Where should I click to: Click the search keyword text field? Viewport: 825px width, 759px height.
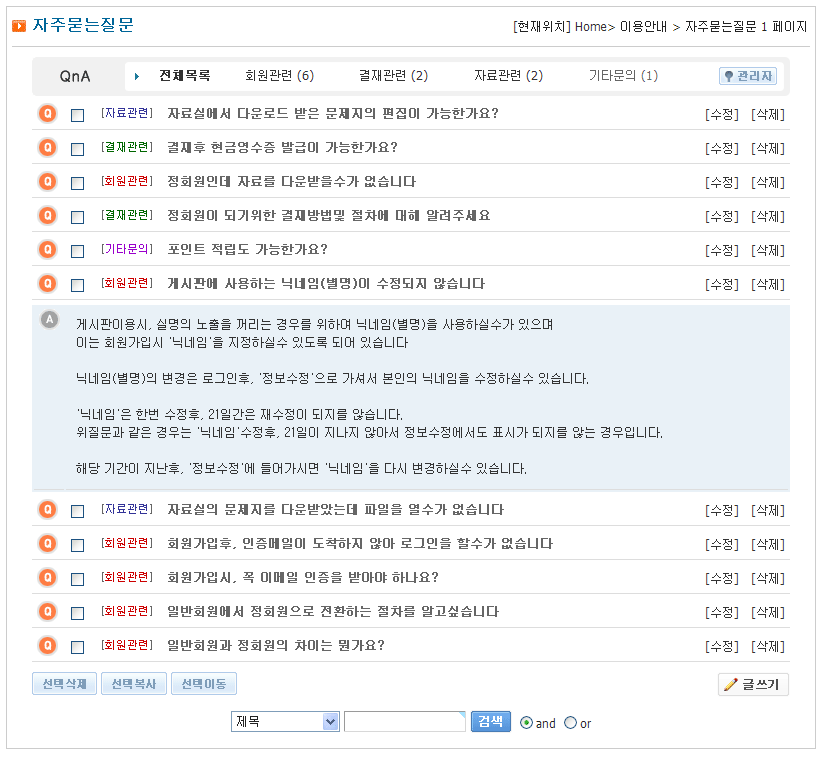pyautogui.click(x=404, y=722)
